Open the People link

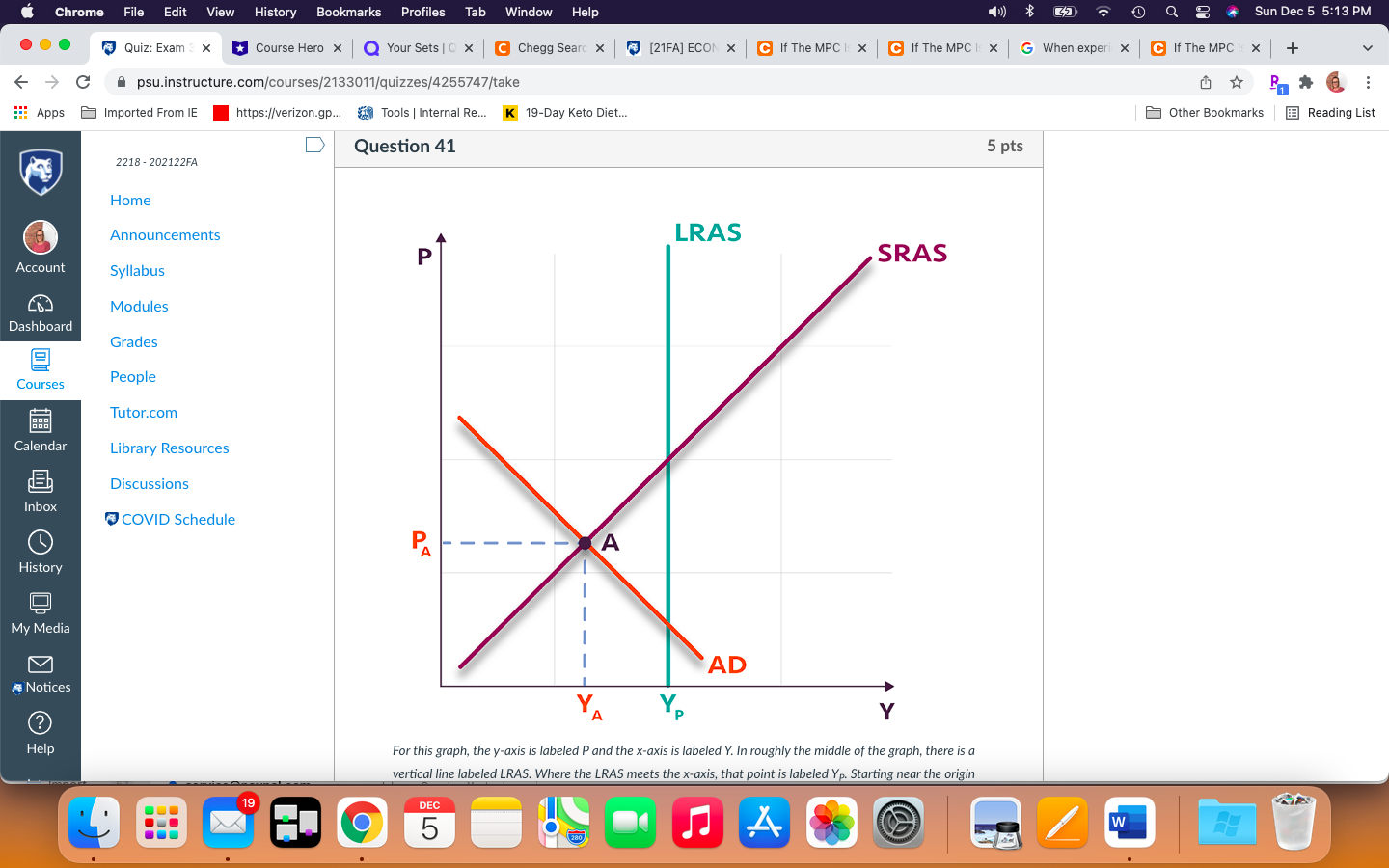(133, 377)
